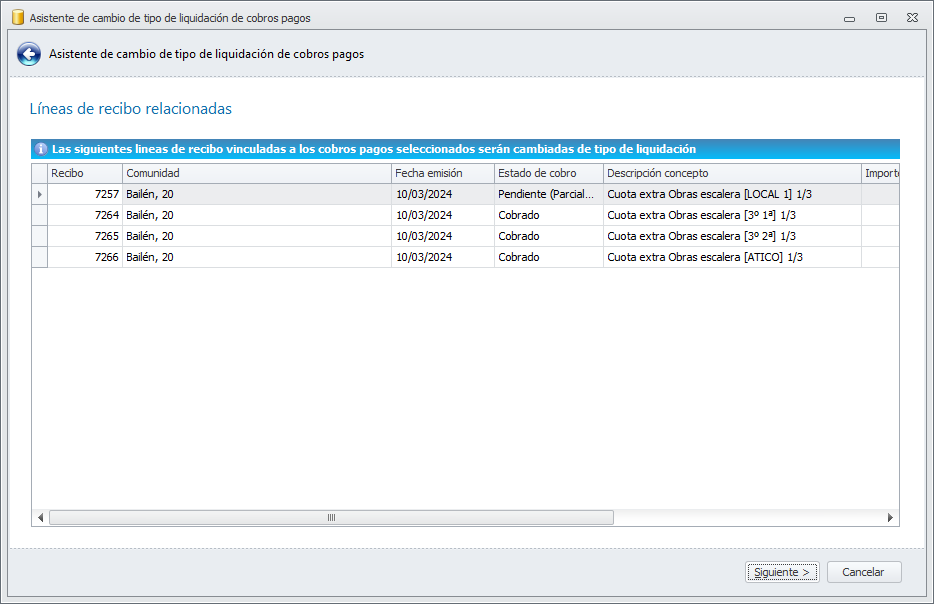Image resolution: width=934 pixels, height=604 pixels.
Task: Click date 10/03/2024 in row 7265
Action: [443, 236]
